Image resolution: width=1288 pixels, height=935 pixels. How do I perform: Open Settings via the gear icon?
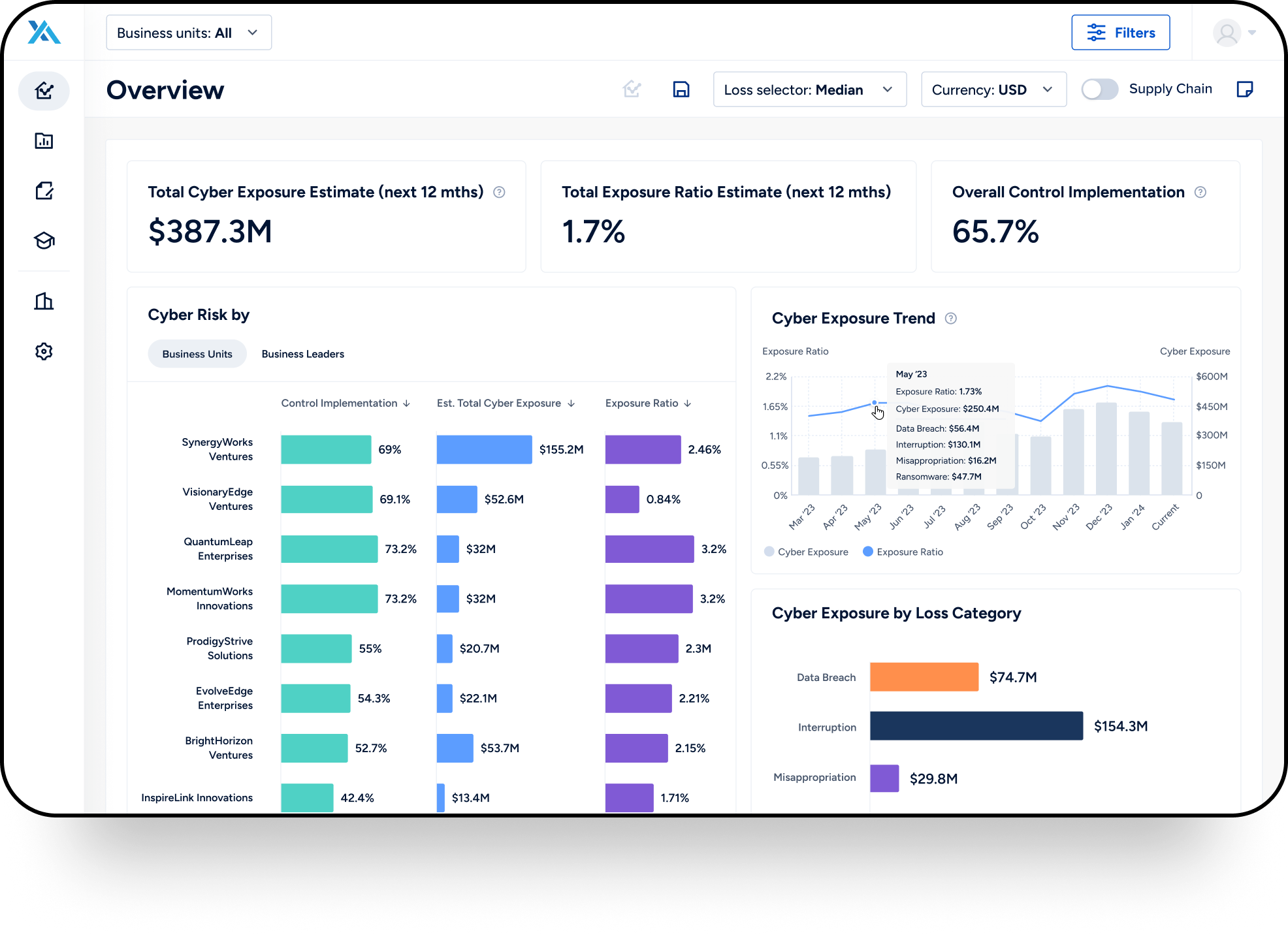click(44, 351)
